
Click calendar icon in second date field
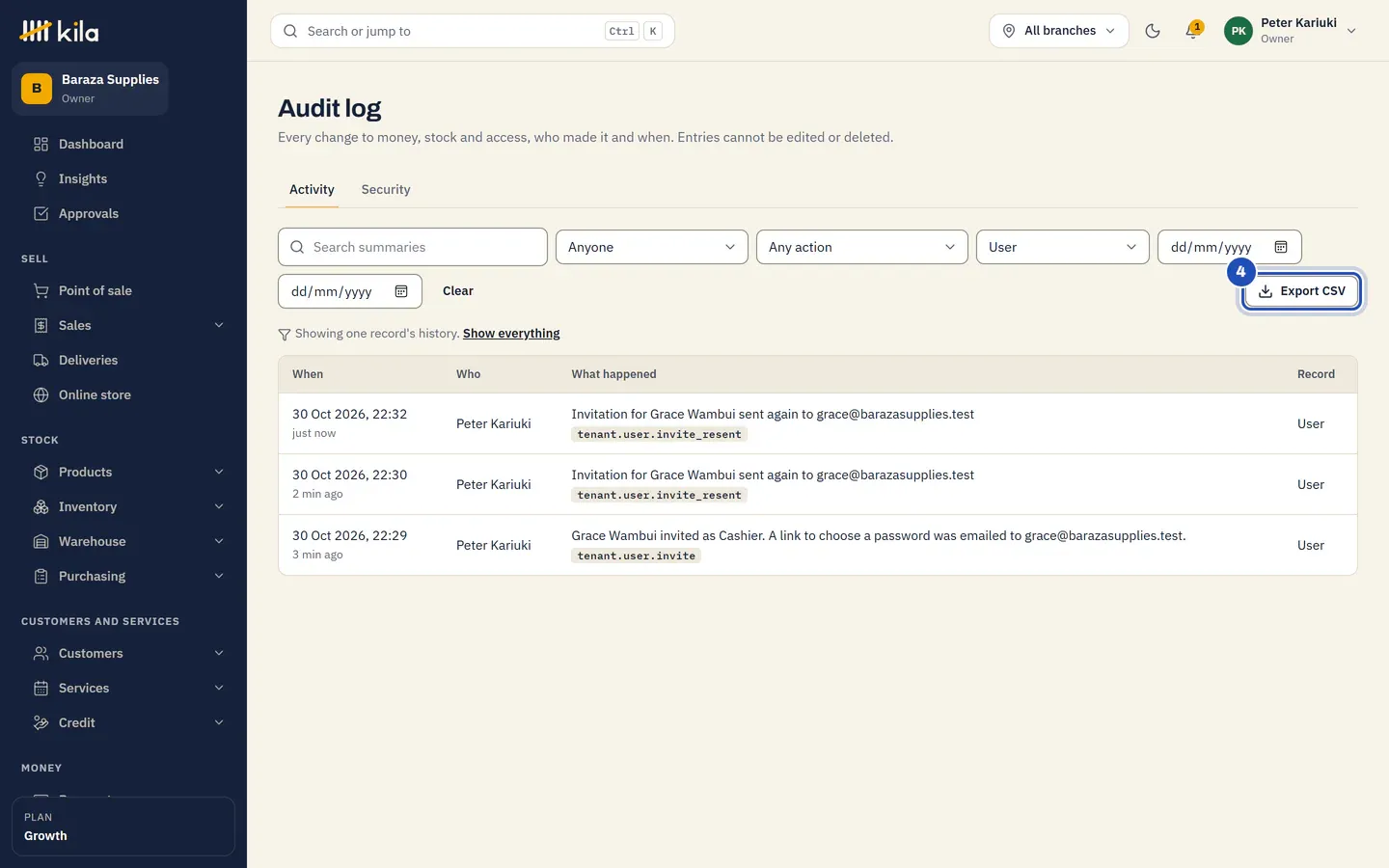401,291
